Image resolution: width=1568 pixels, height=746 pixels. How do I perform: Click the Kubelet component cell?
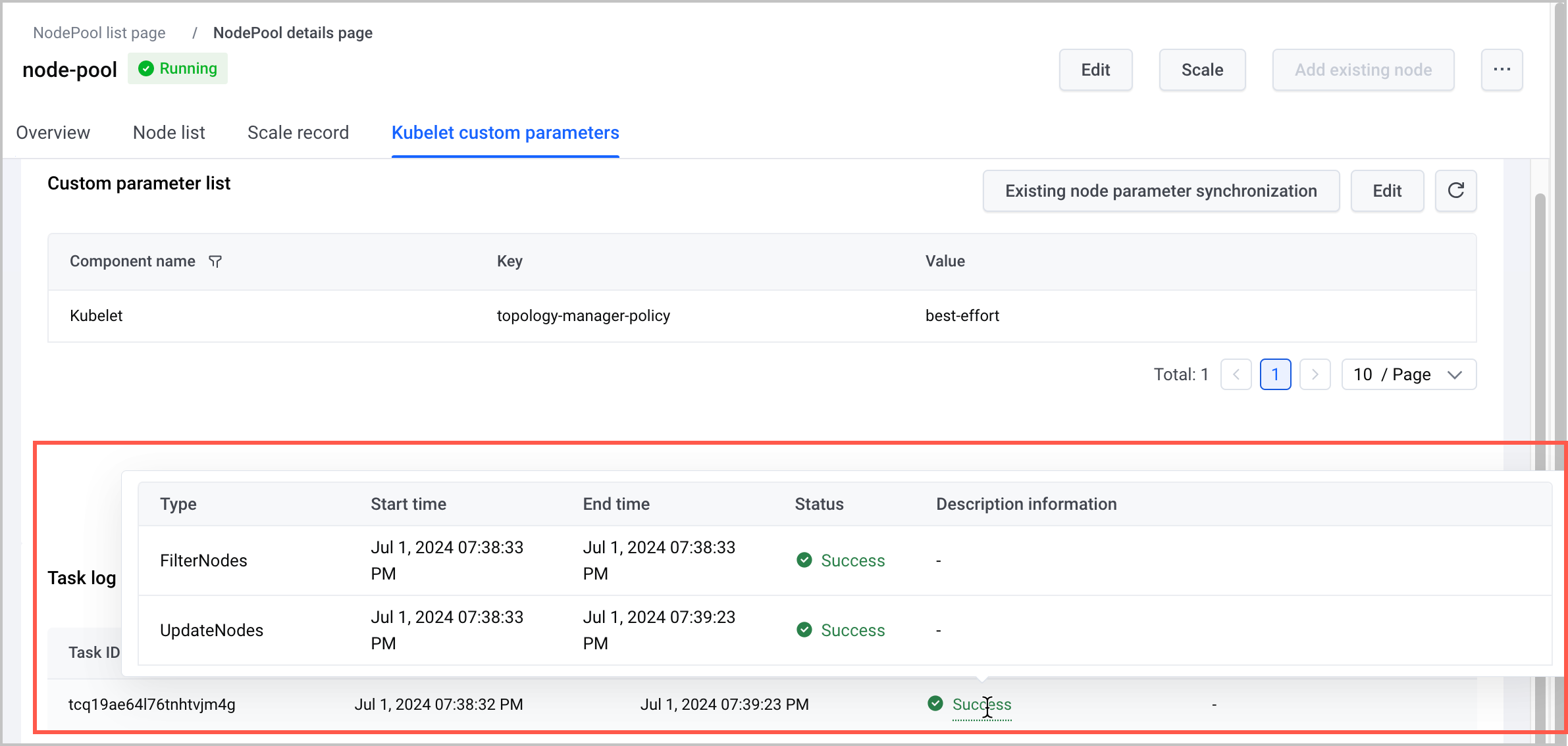point(96,316)
